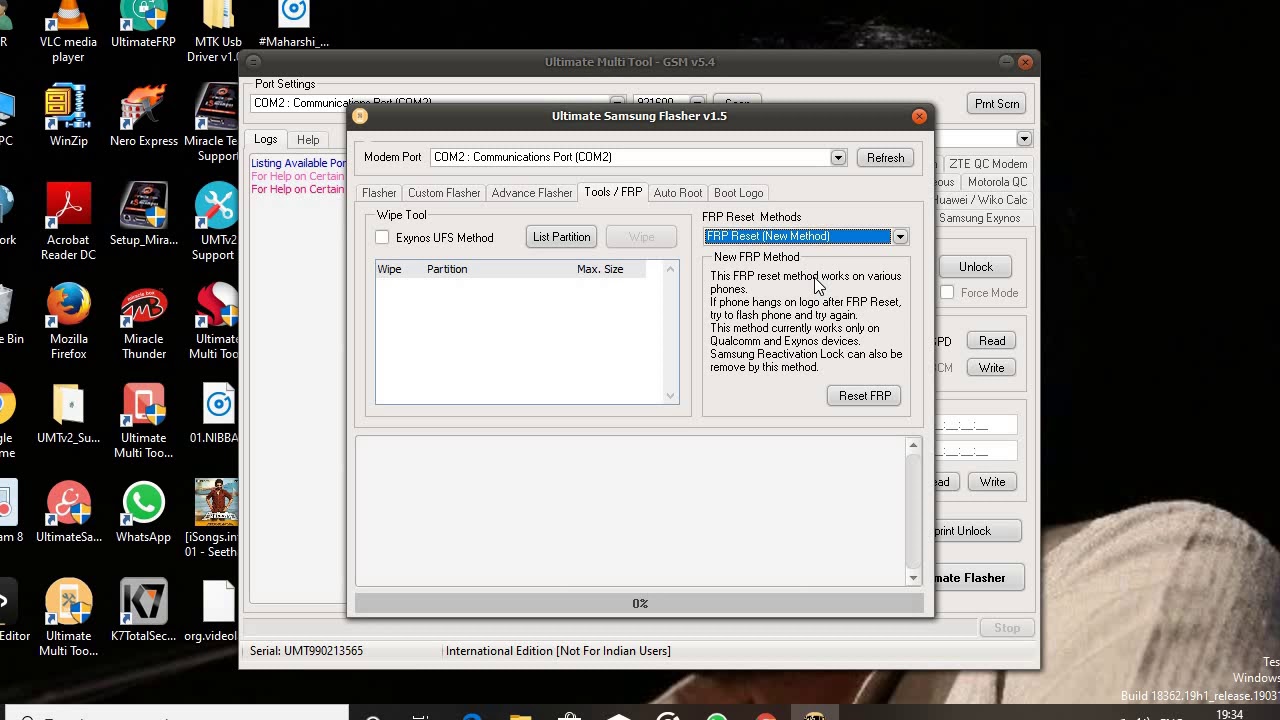The width and height of the screenshot is (1280, 720).
Task: Enable the Exynos UFS Method checkbox
Action: tap(382, 237)
